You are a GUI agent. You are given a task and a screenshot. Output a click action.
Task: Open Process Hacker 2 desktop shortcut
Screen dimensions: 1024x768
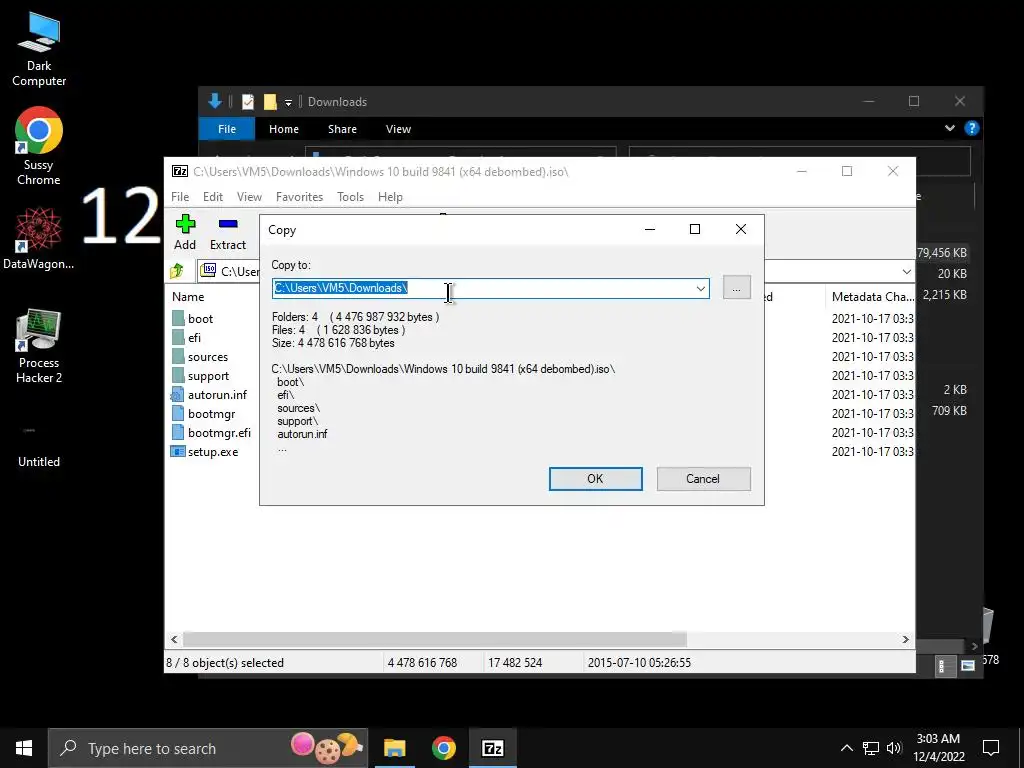39,346
